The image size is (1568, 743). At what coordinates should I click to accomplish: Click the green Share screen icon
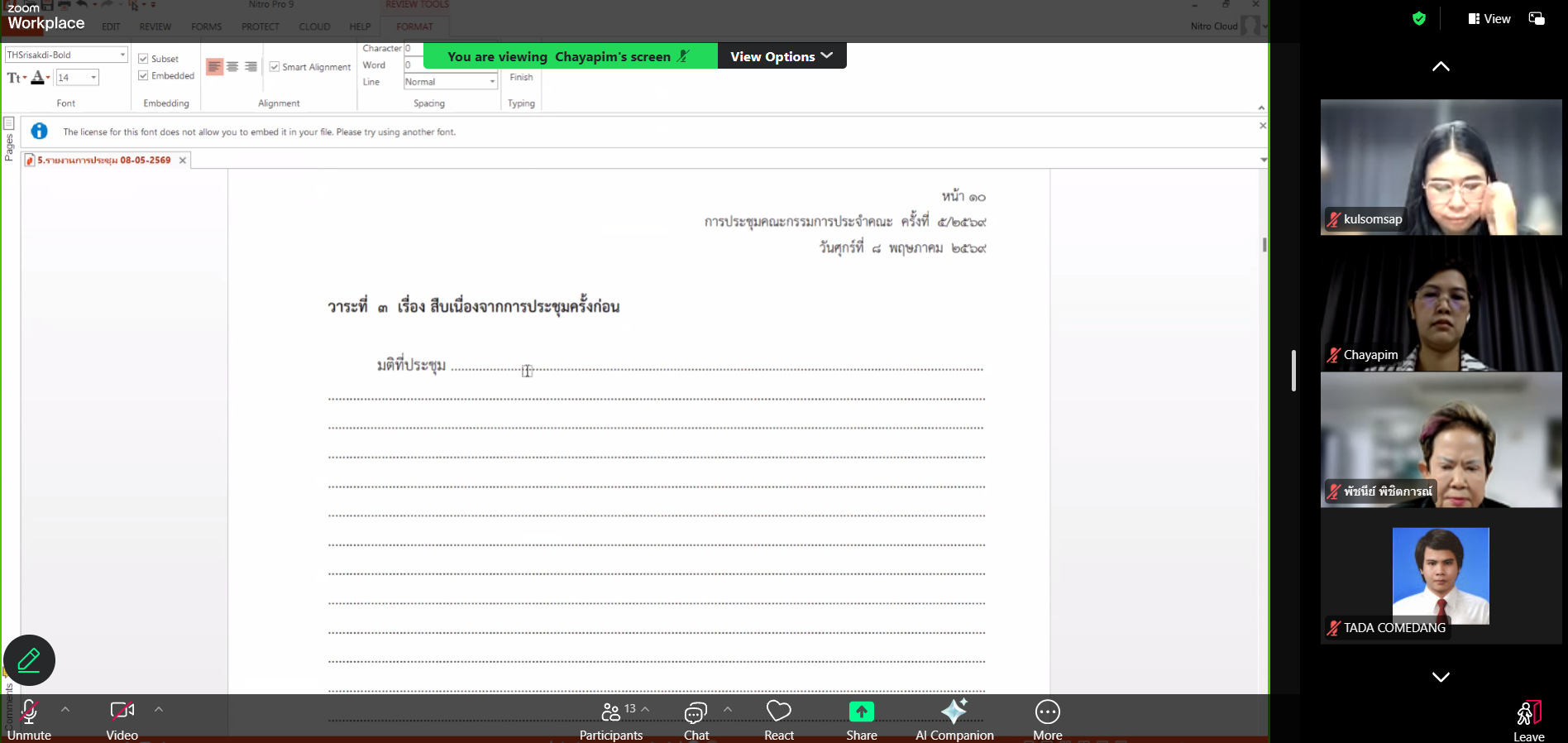point(861,712)
